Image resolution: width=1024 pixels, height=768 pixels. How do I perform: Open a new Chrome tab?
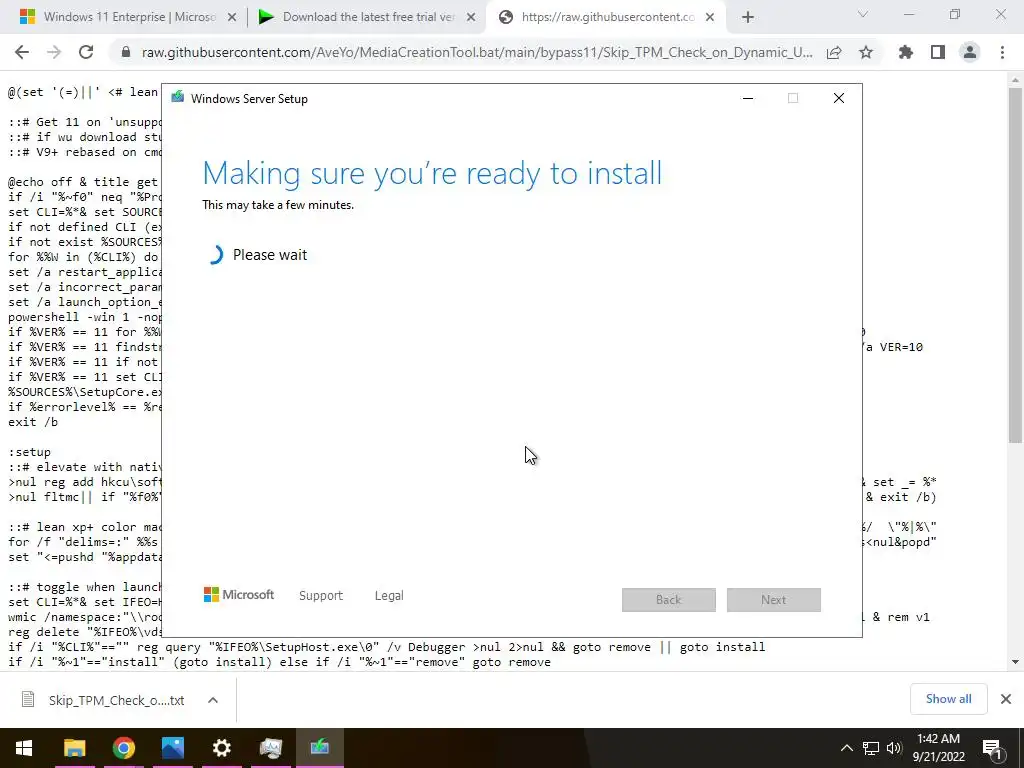click(748, 18)
